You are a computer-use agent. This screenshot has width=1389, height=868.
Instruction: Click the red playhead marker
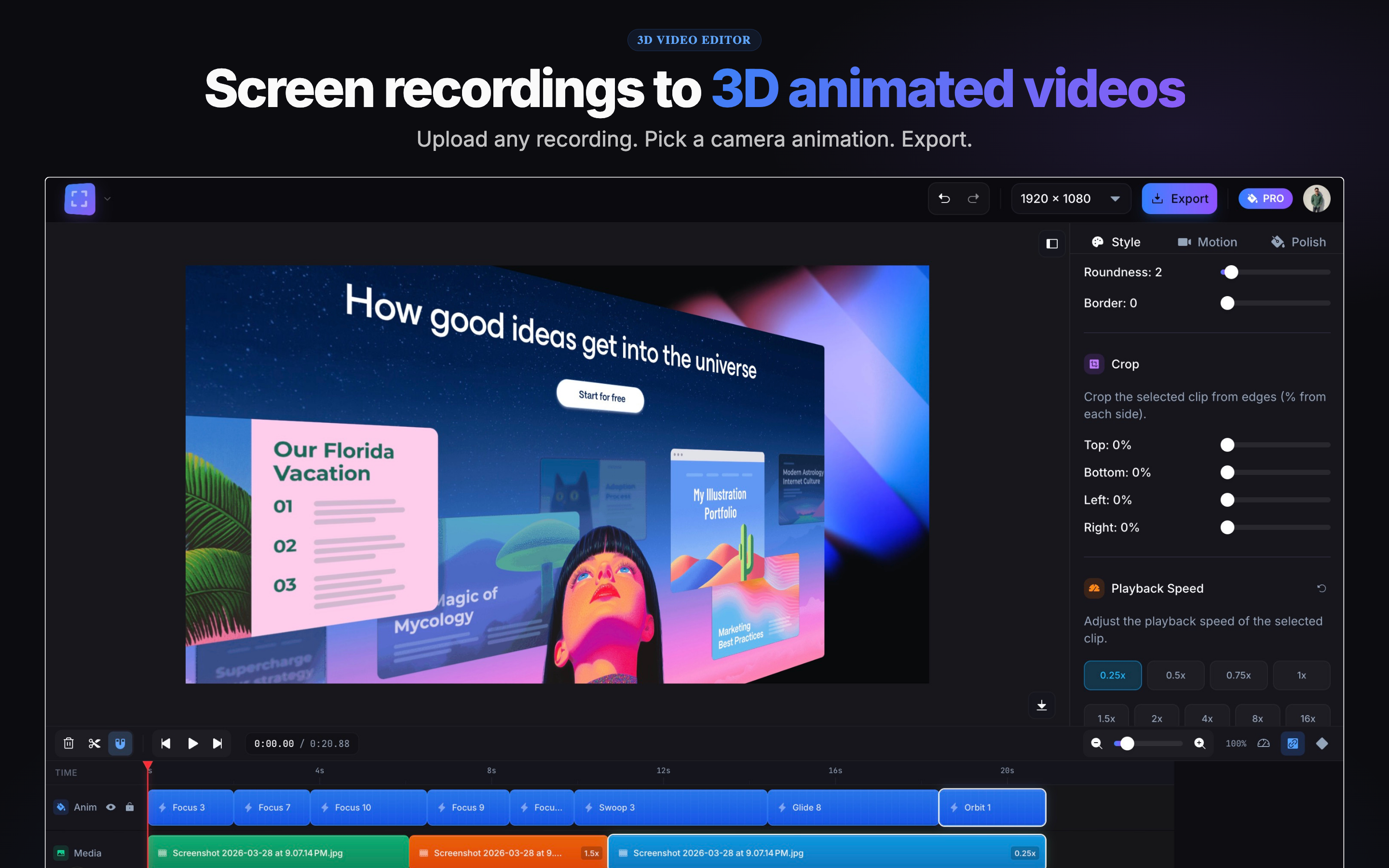click(x=148, y=766)
